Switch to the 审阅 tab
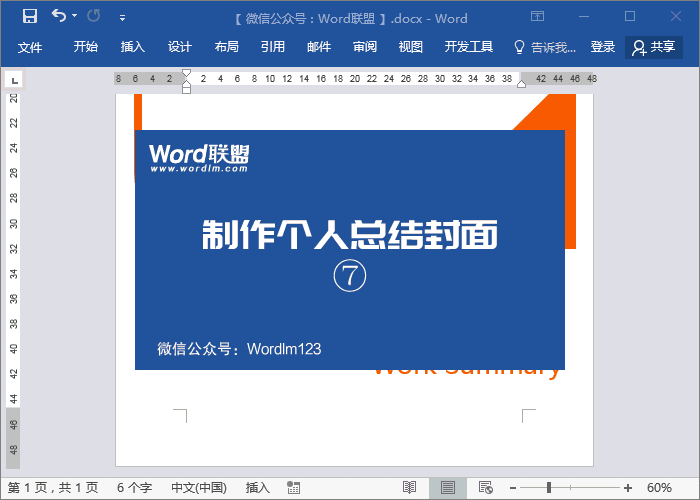 coord(365,47)
